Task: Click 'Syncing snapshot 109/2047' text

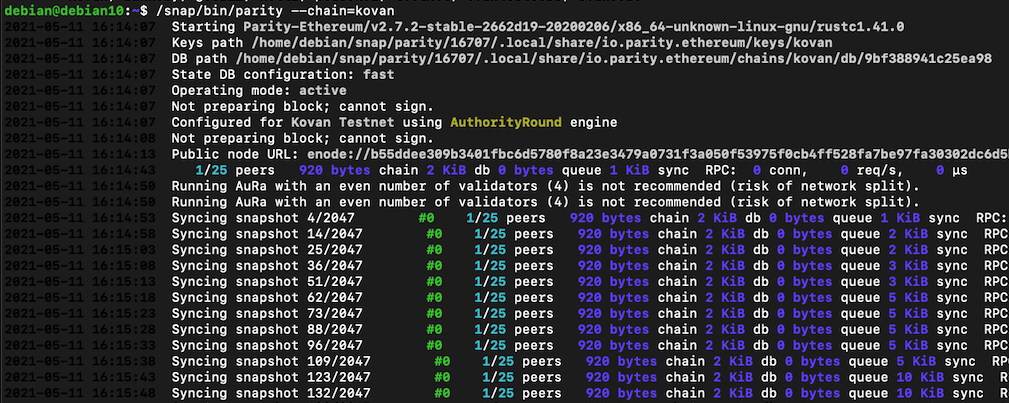Action: point(271,361)
